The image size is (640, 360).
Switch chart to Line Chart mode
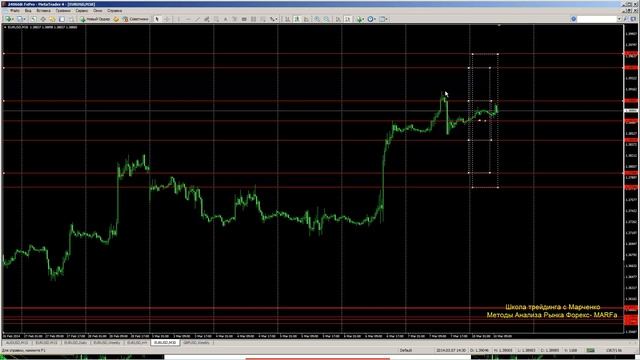[x=306, y=19]
